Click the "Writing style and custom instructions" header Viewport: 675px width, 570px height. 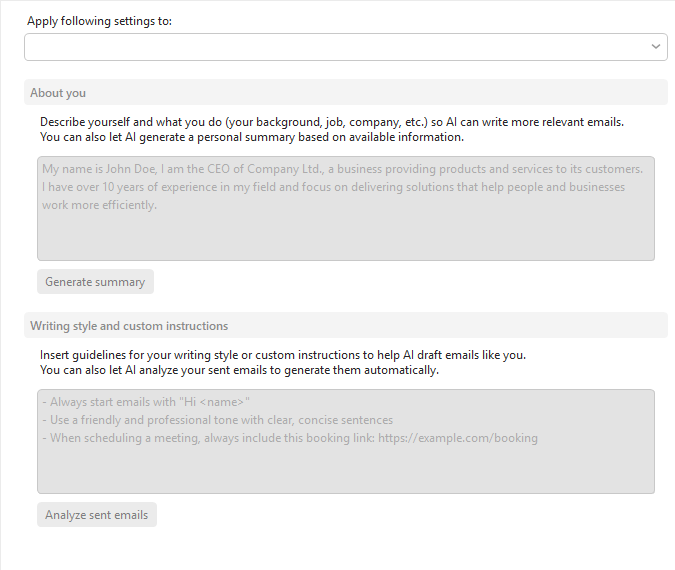point(346,325)
